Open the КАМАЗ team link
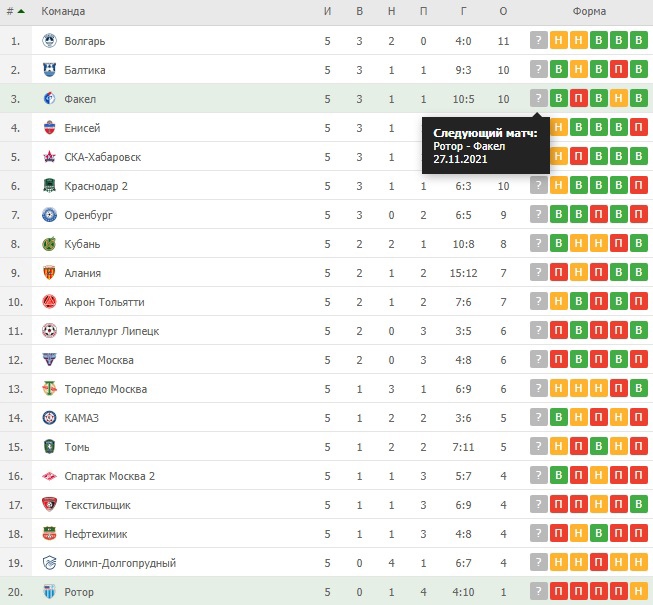 pos(82,418)
